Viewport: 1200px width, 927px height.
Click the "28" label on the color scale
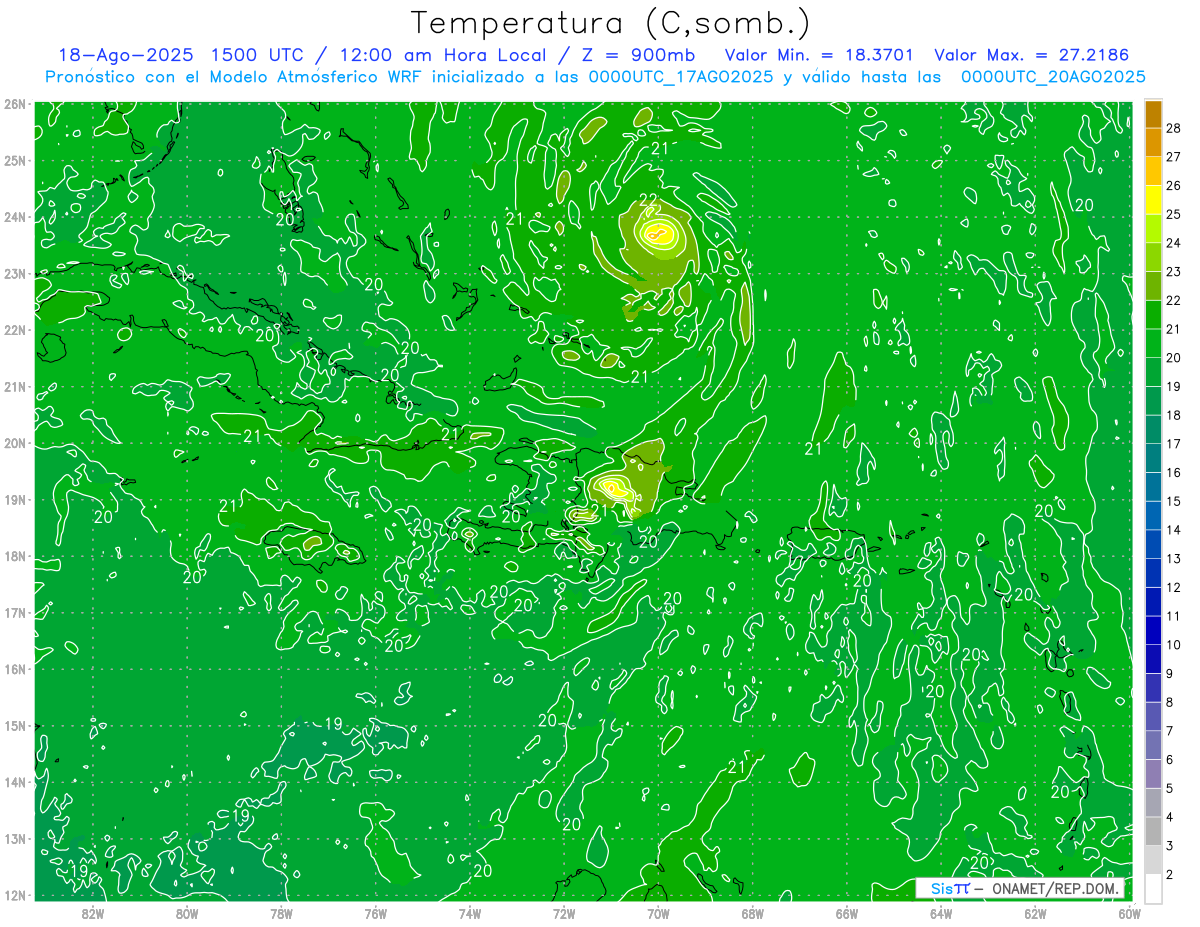pyautogui.click(x=1174, y=128)
